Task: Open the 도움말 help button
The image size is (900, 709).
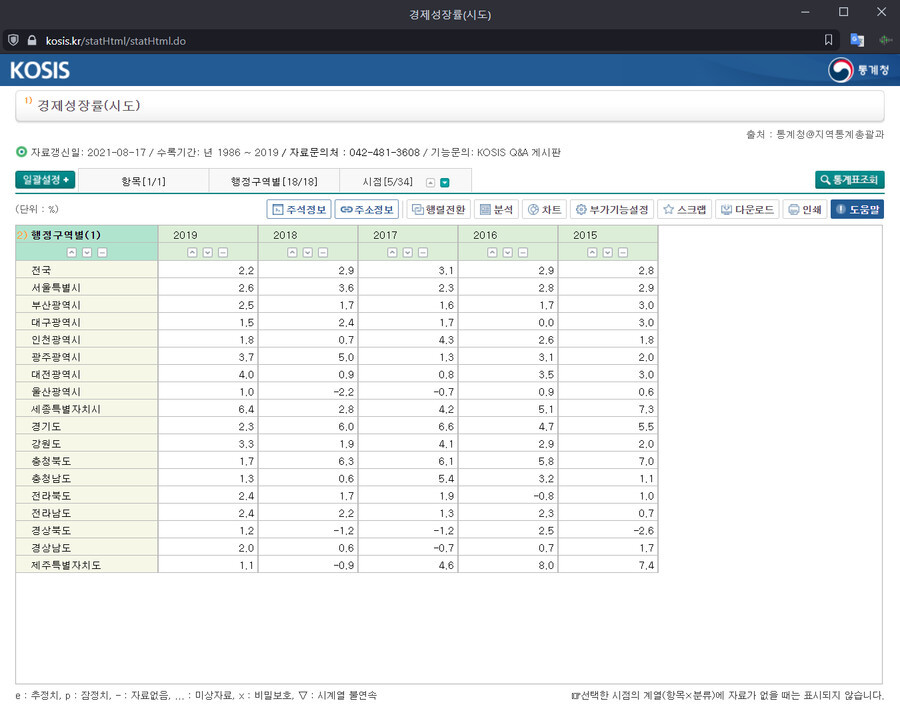Action: click(857, 210)
